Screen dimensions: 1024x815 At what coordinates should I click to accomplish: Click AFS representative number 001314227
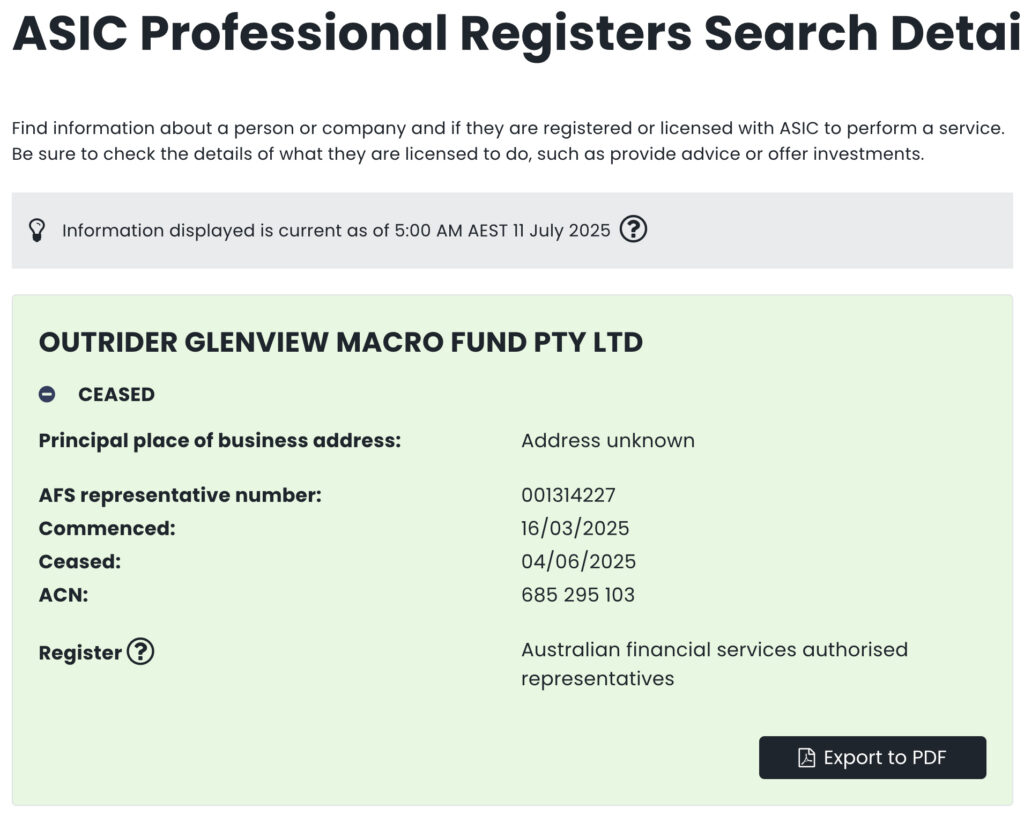pyautogui.click(x=568, y=495)
